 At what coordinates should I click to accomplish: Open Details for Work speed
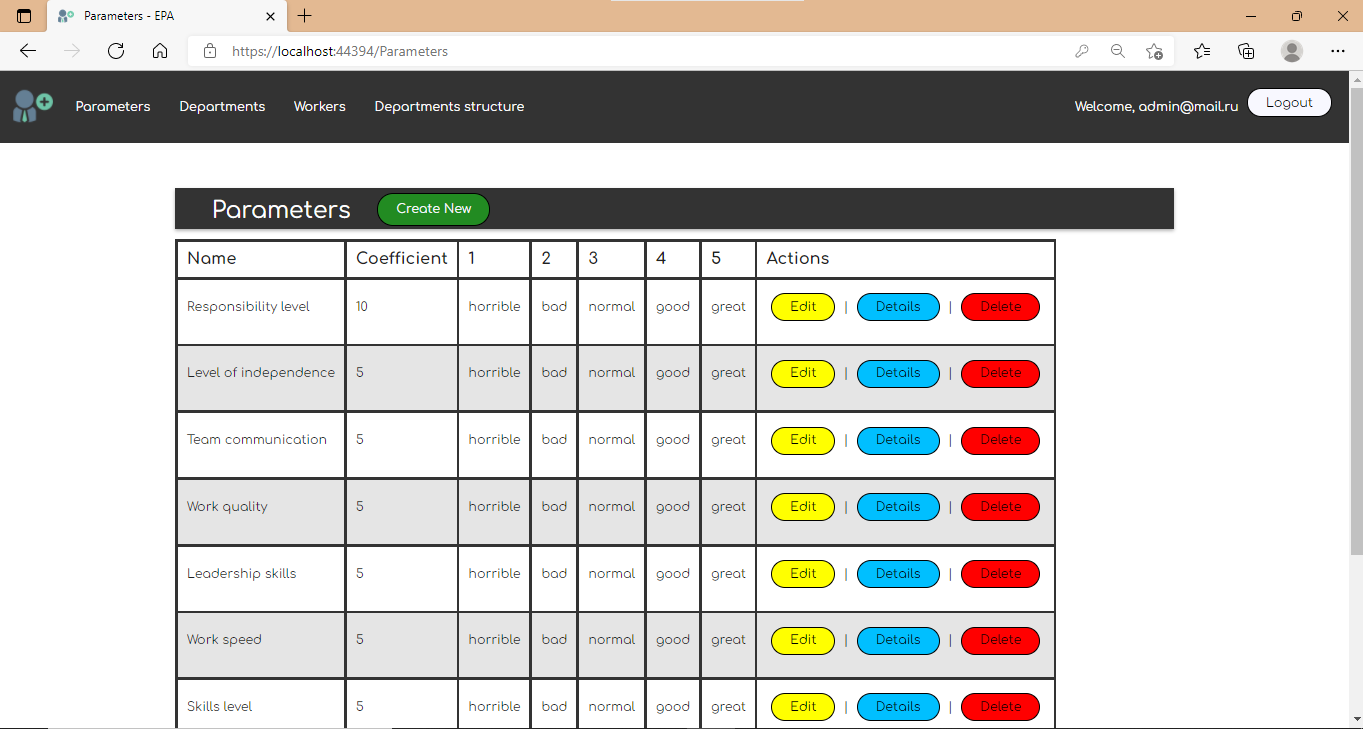[898, 640]
